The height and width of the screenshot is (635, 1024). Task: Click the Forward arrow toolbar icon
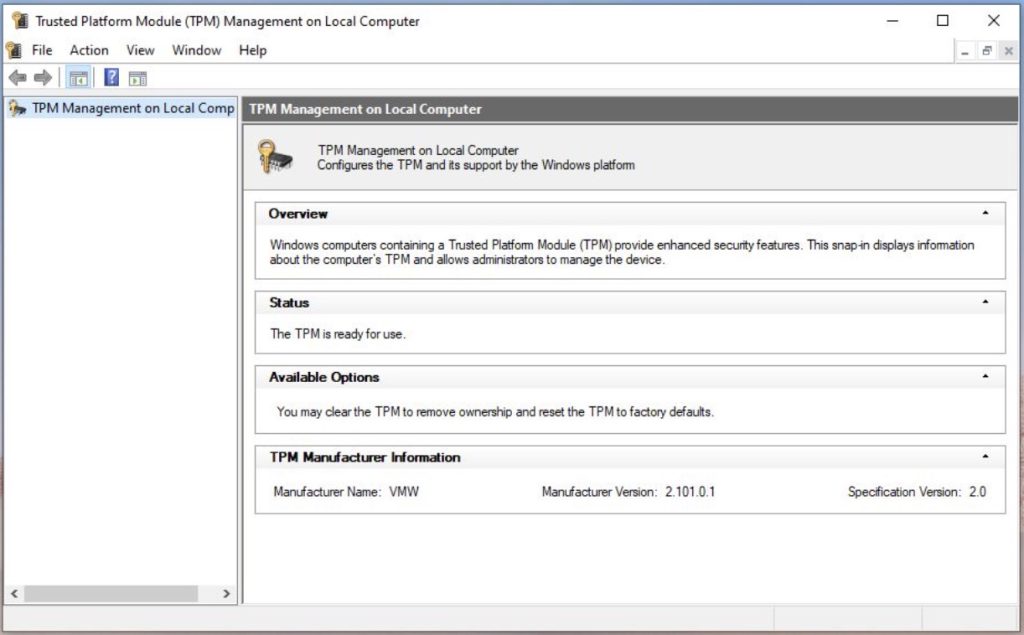[x=42, y=78]
